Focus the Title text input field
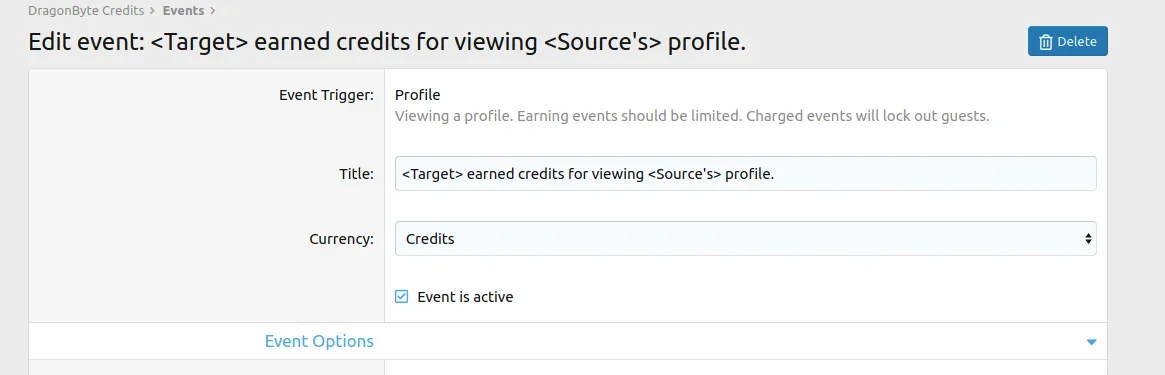The width and height of the screenshot is (1165, 375). pyautogui.click(x=745, y=173)
